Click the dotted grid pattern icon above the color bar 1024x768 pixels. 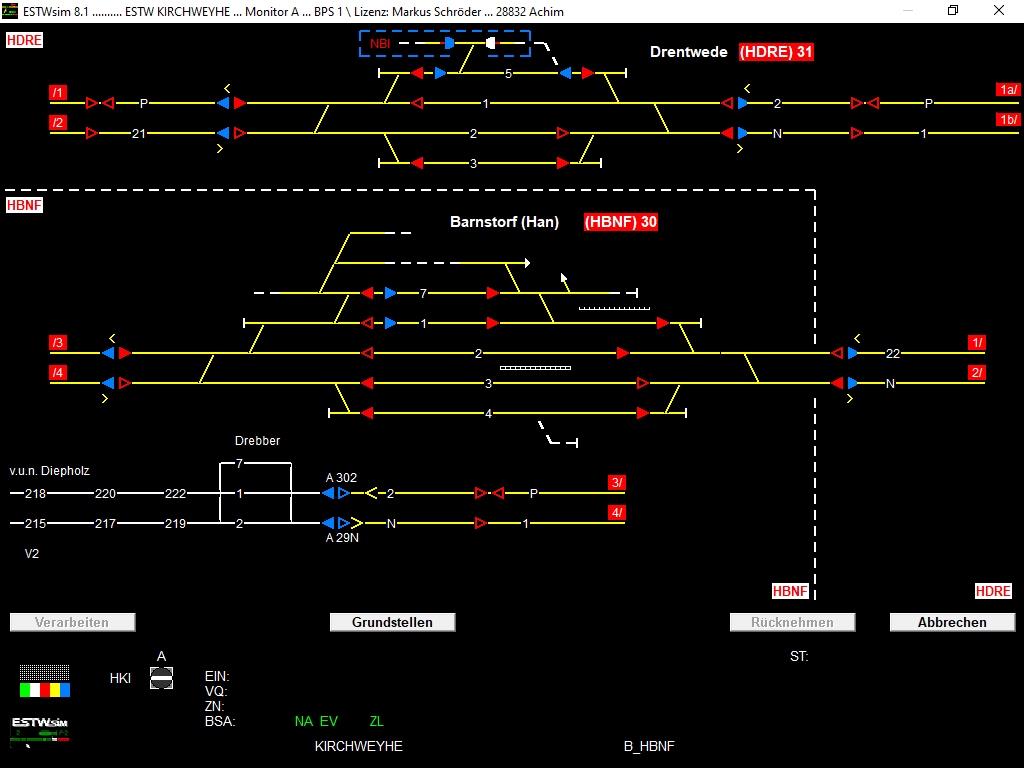44,672
